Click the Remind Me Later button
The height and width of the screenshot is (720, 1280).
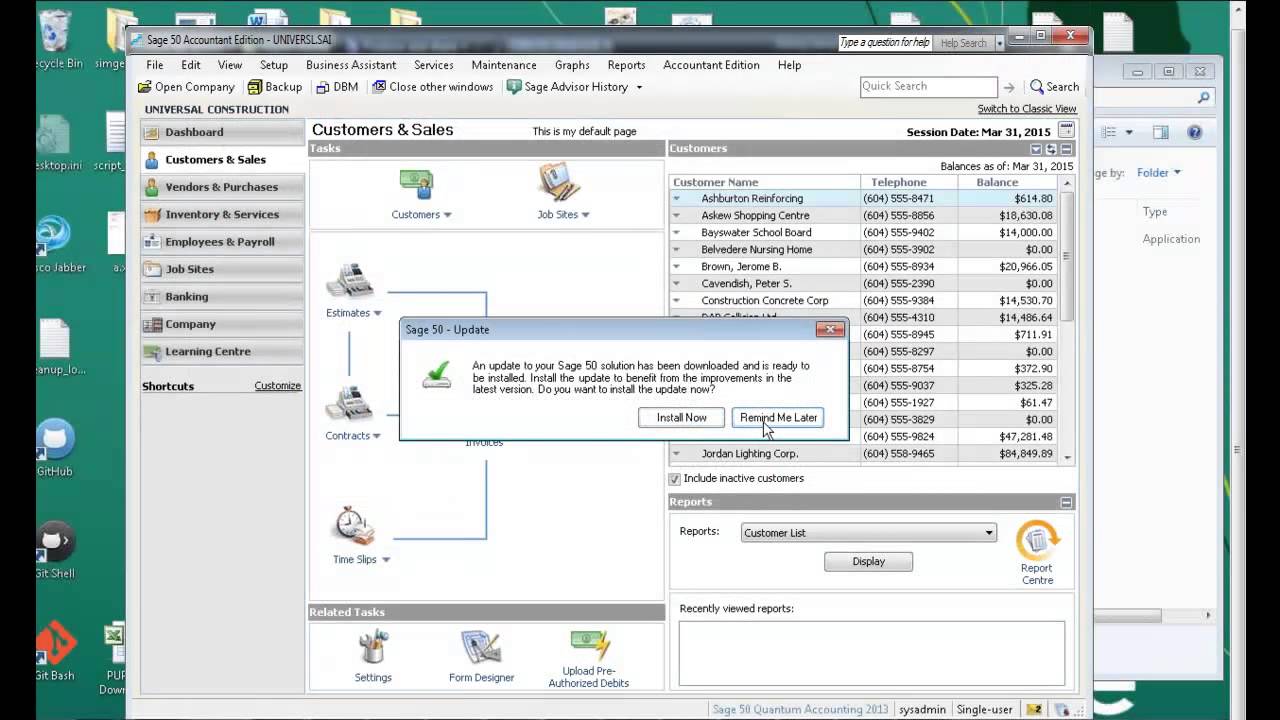click(x=778, y=418)
